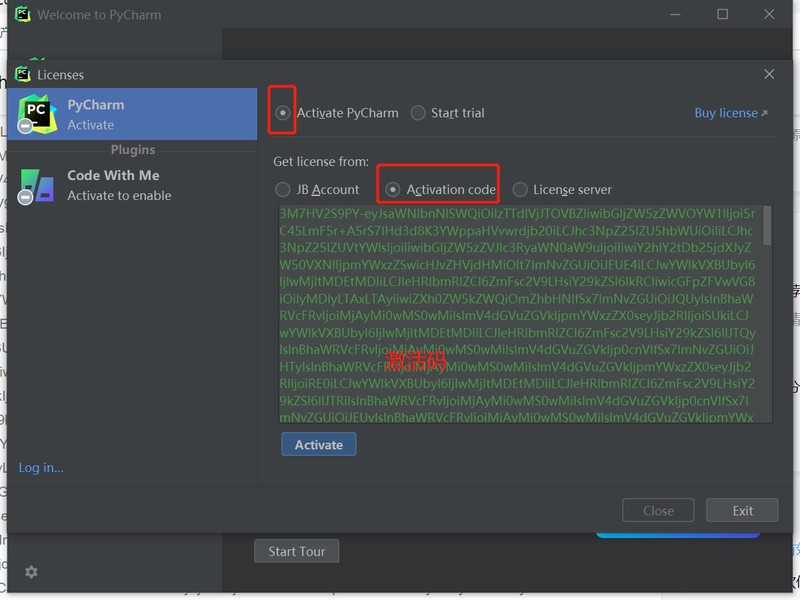Image resolution: width=800 pixels, height=600 pixels.
Task: Select PyCharm product in Licenses list
Action: click(132, 114)
